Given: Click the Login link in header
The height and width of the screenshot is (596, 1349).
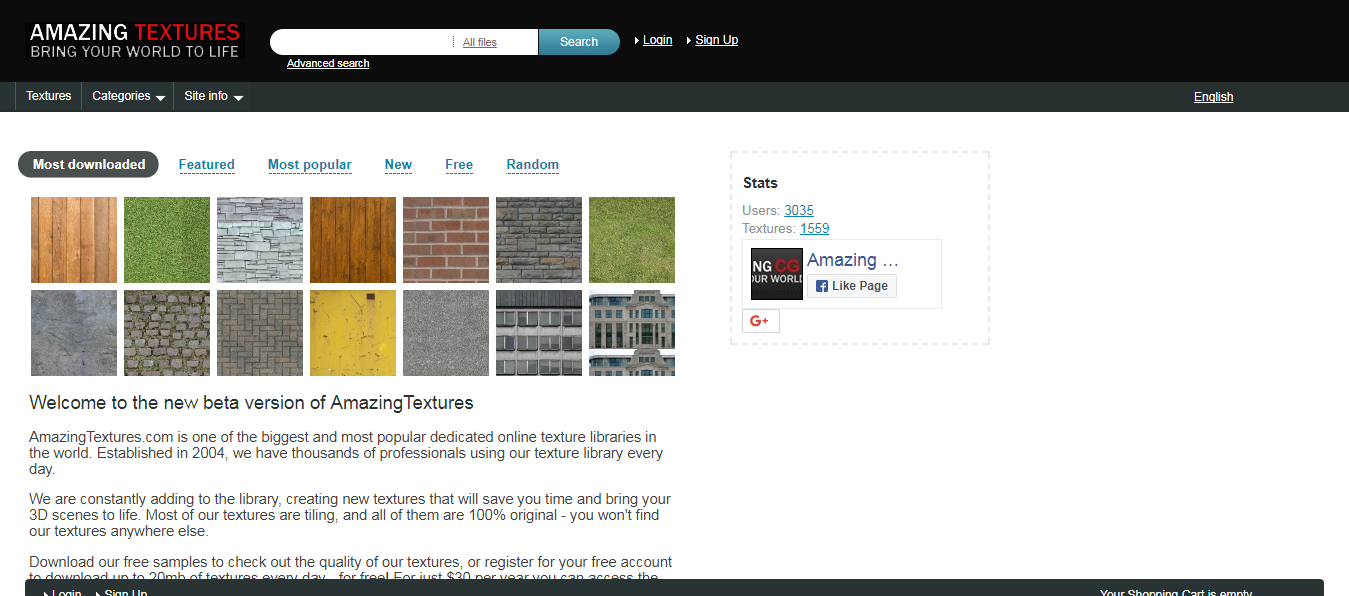Looking at the screenshot, I should point(657,40).
